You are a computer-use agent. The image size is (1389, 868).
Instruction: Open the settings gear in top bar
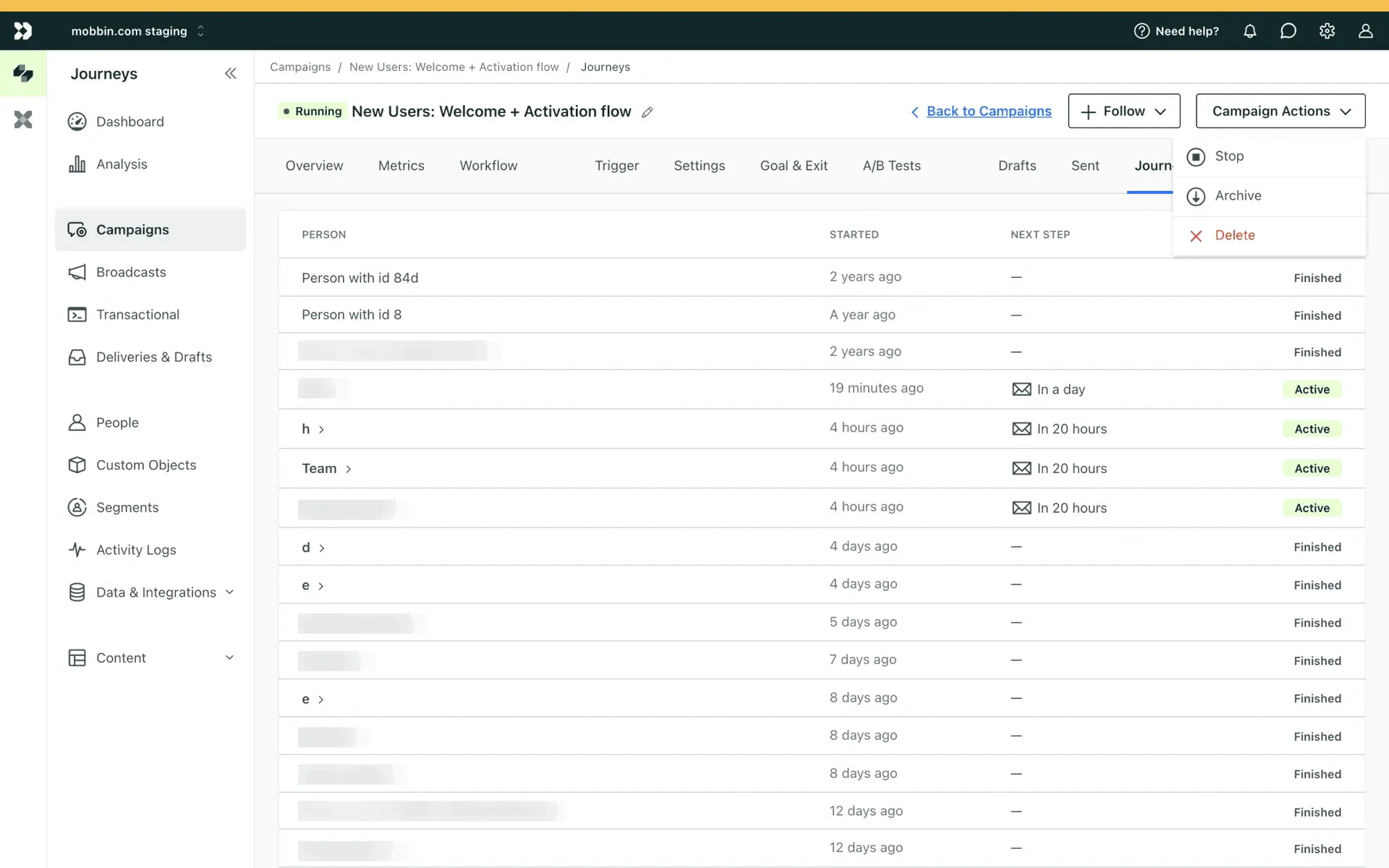(1327, 31)
